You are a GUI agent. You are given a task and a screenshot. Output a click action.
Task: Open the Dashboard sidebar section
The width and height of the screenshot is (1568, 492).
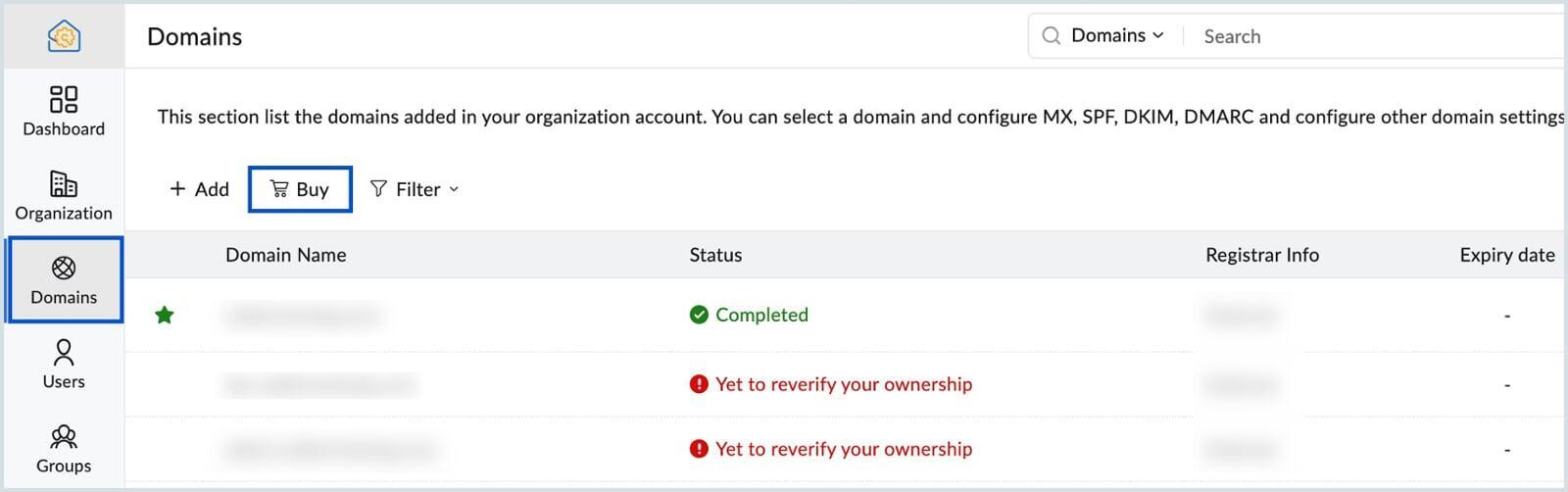tap(64, 112)
